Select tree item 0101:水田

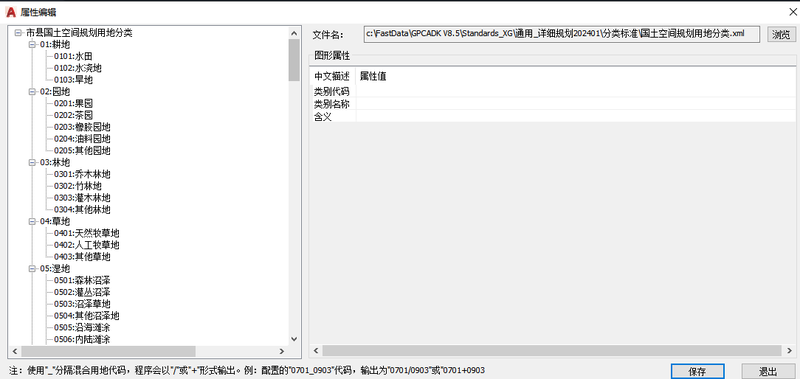(x=73, y=56)
